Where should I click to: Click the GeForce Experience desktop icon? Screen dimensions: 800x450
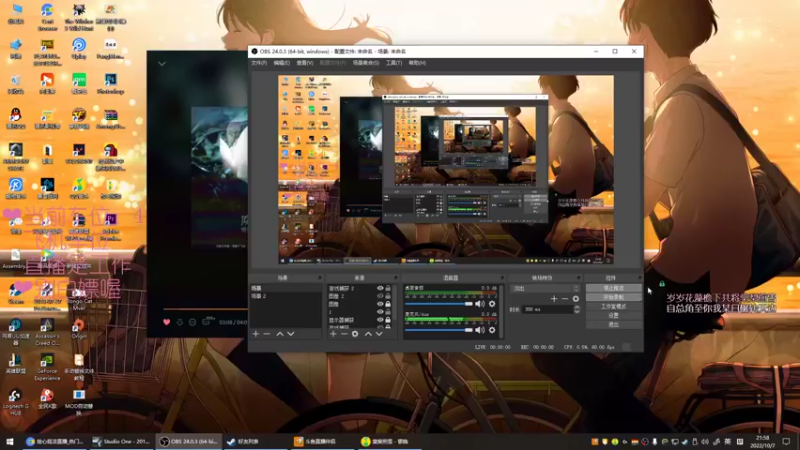coord(47,367)
